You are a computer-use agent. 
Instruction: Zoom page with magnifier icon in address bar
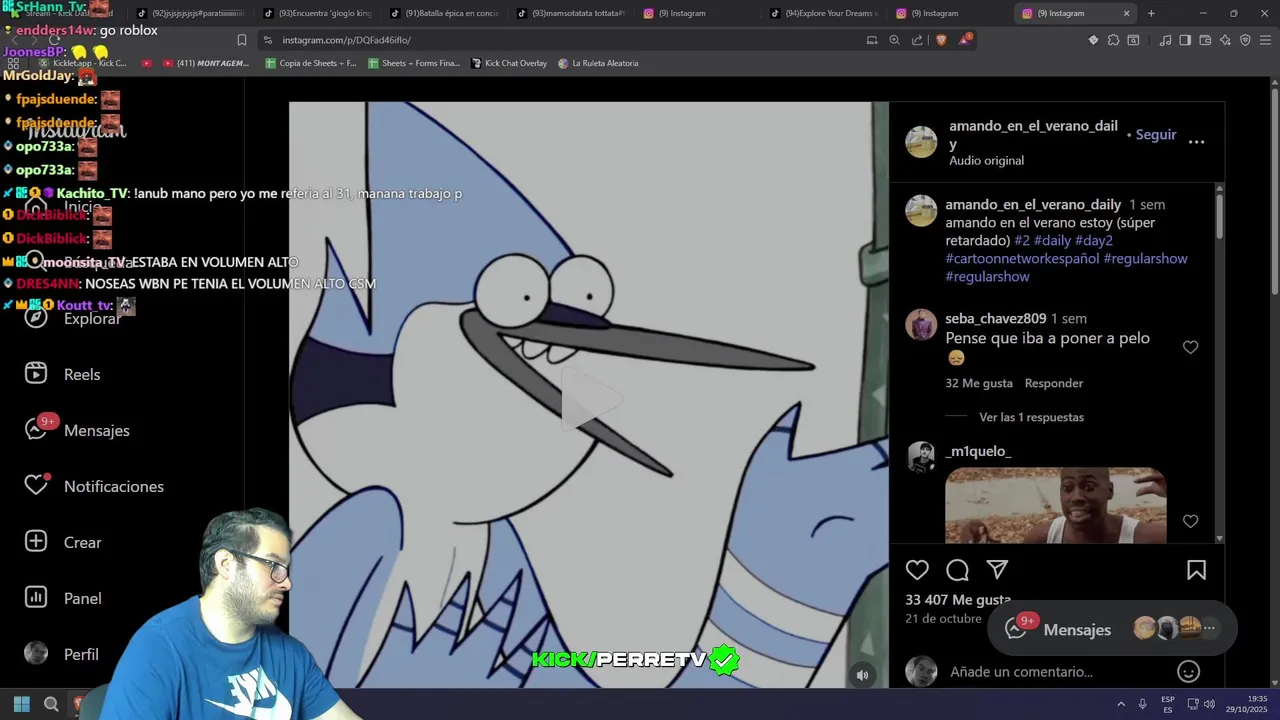click(x=894, y=40)
